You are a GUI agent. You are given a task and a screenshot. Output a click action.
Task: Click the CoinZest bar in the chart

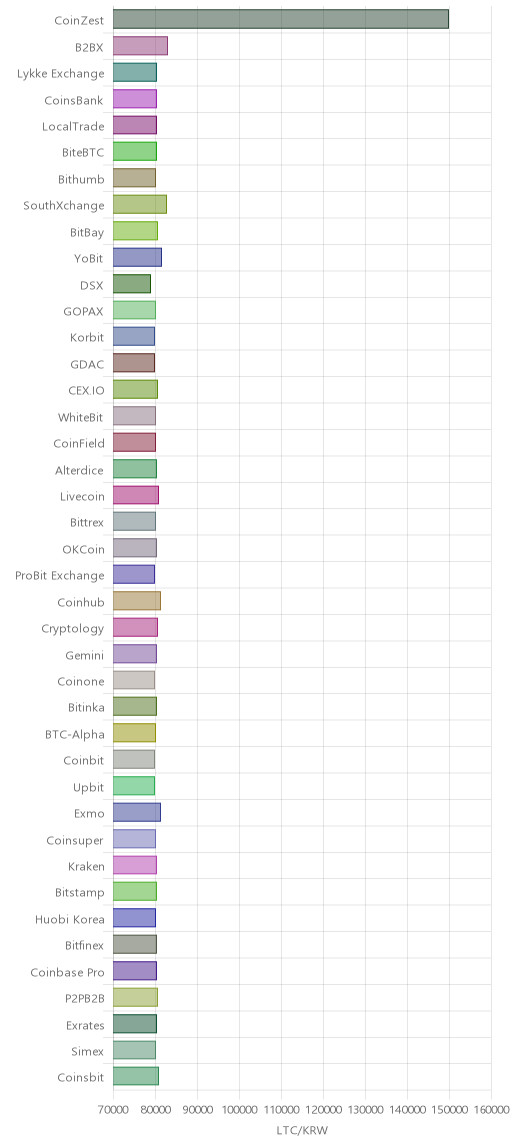281,20
